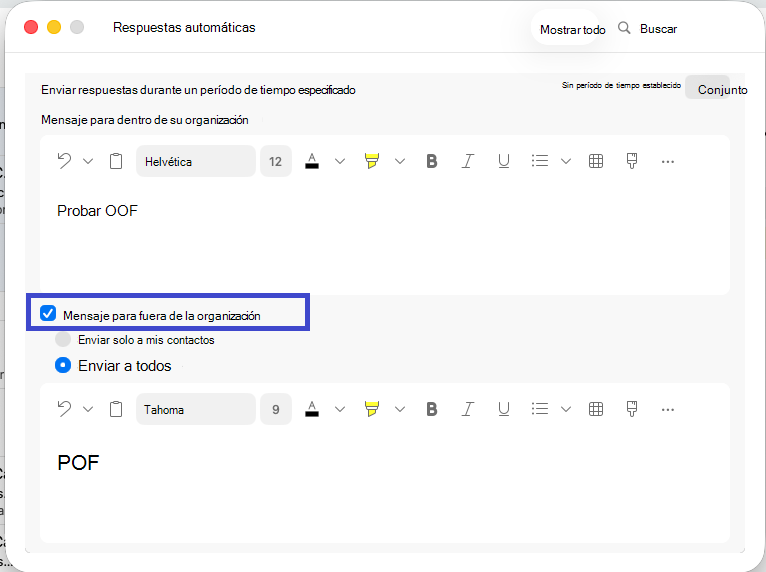This screenshot has width=766, height=572.
Task: Apply font color in the Helvética toolbar
Action: pos(312,161)
